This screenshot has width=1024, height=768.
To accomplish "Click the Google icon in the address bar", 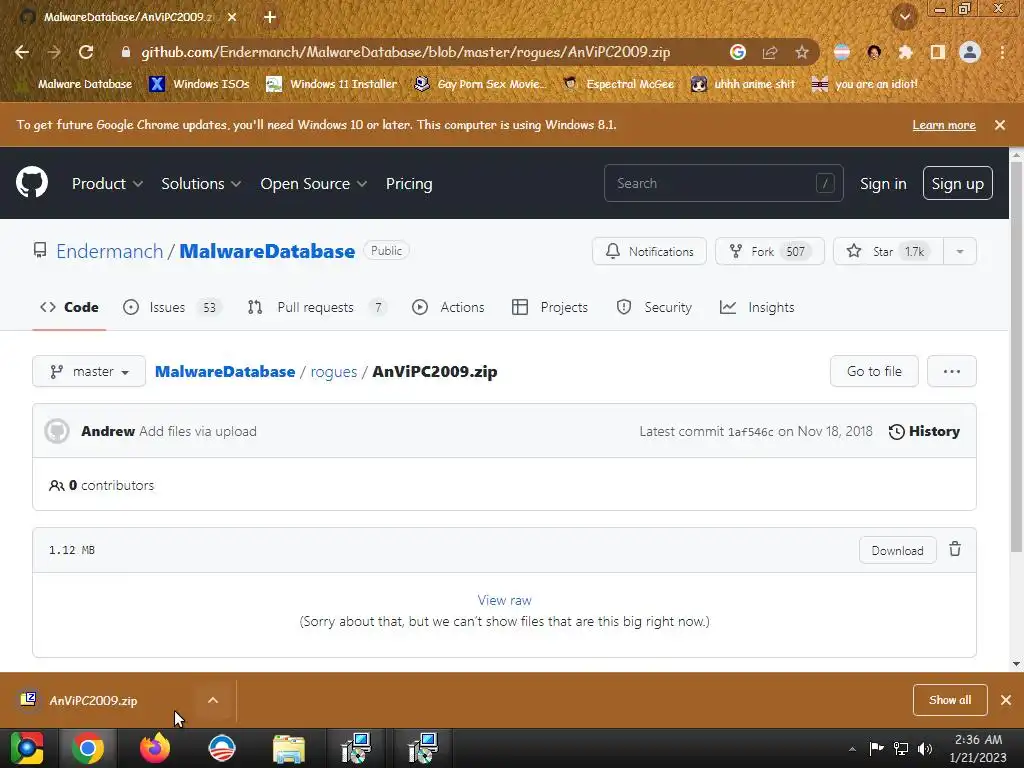I will click(x=737, y=52).
